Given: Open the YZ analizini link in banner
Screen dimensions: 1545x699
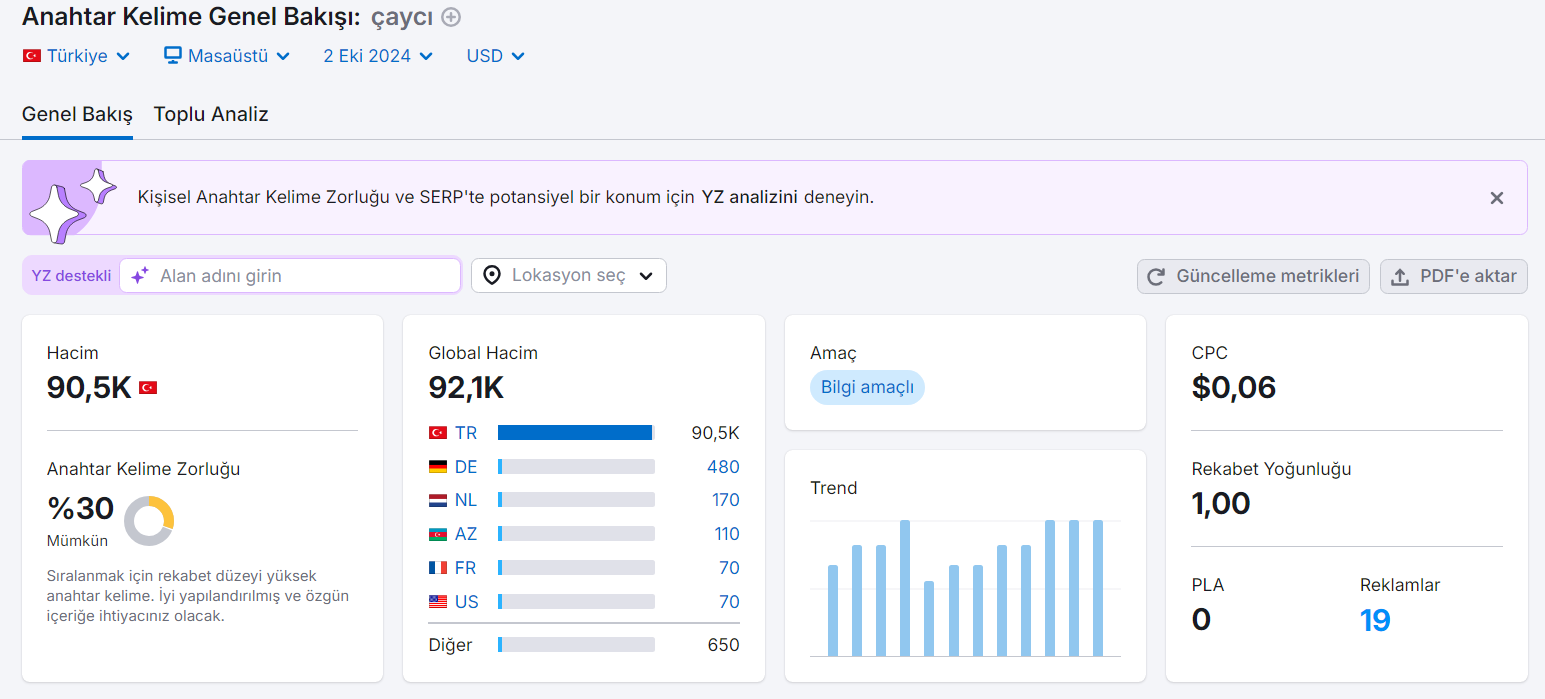Looking at the screenshot, I should click(x=749, y=197).
